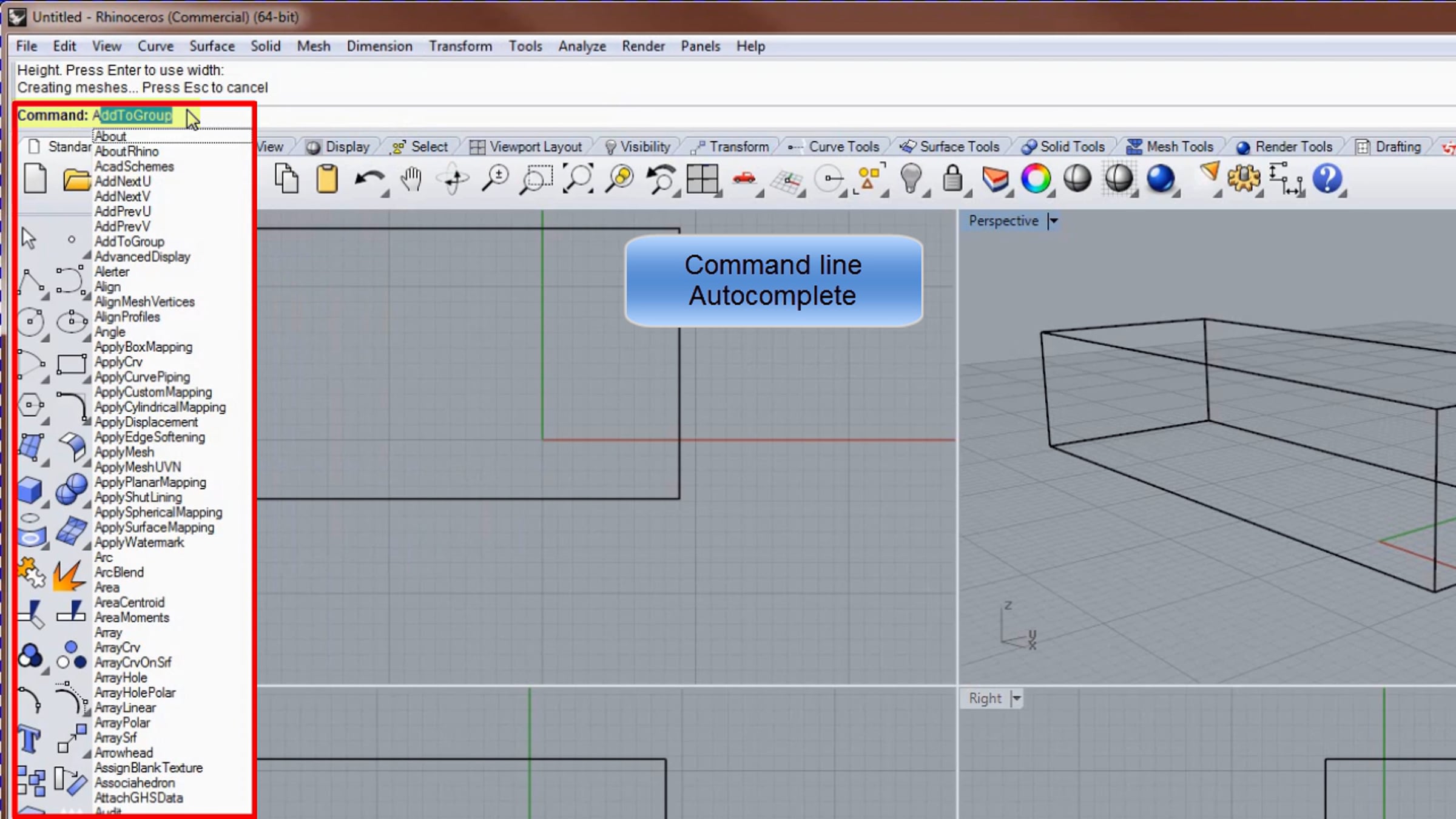The image size is (1456, 819).
Task: Open the Panels menu
Action: pyautogui.click(x=700, y=46)
